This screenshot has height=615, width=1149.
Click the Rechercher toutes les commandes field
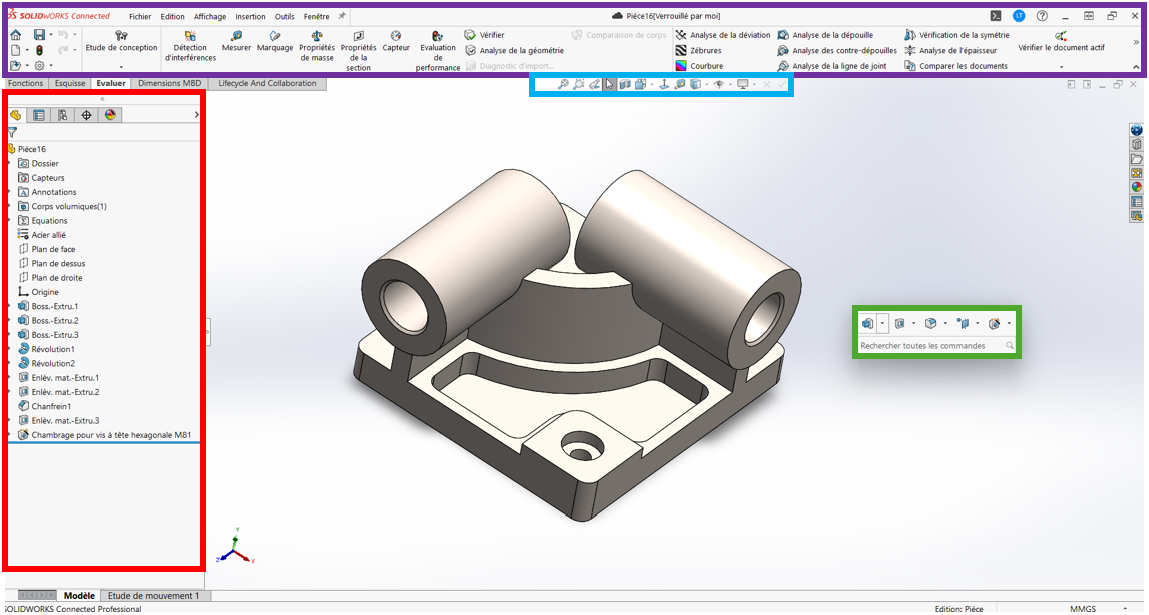pyautogui.click(x=930, y=346)
